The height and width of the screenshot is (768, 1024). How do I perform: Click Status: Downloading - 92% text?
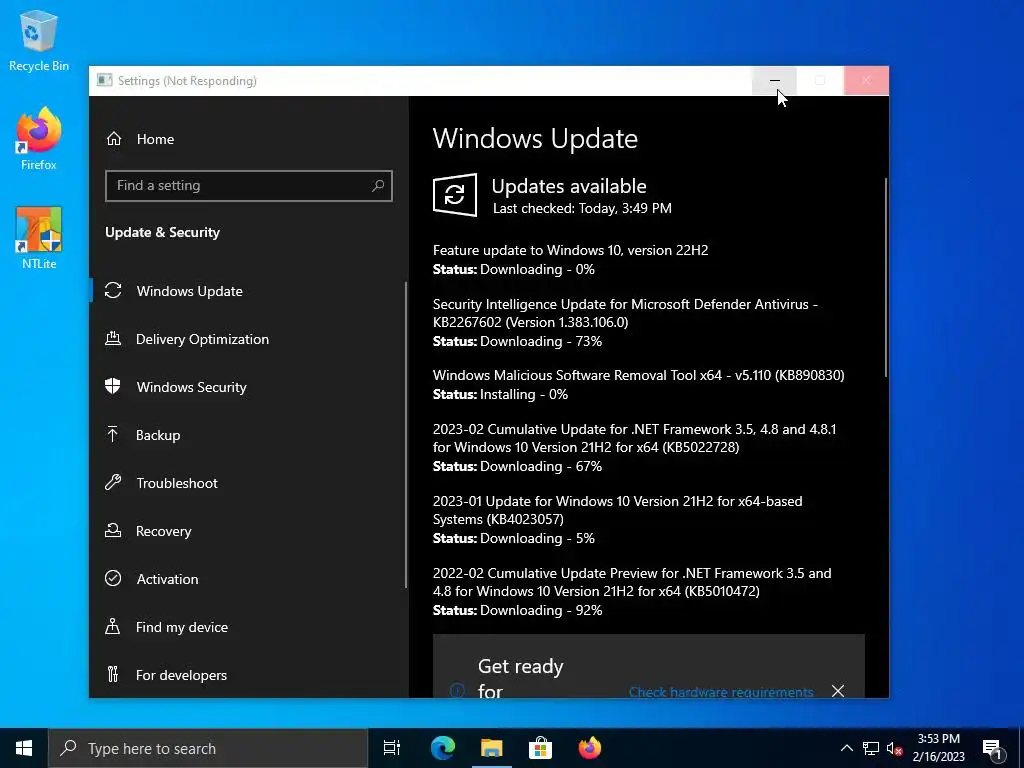click(x=517, y=610)
